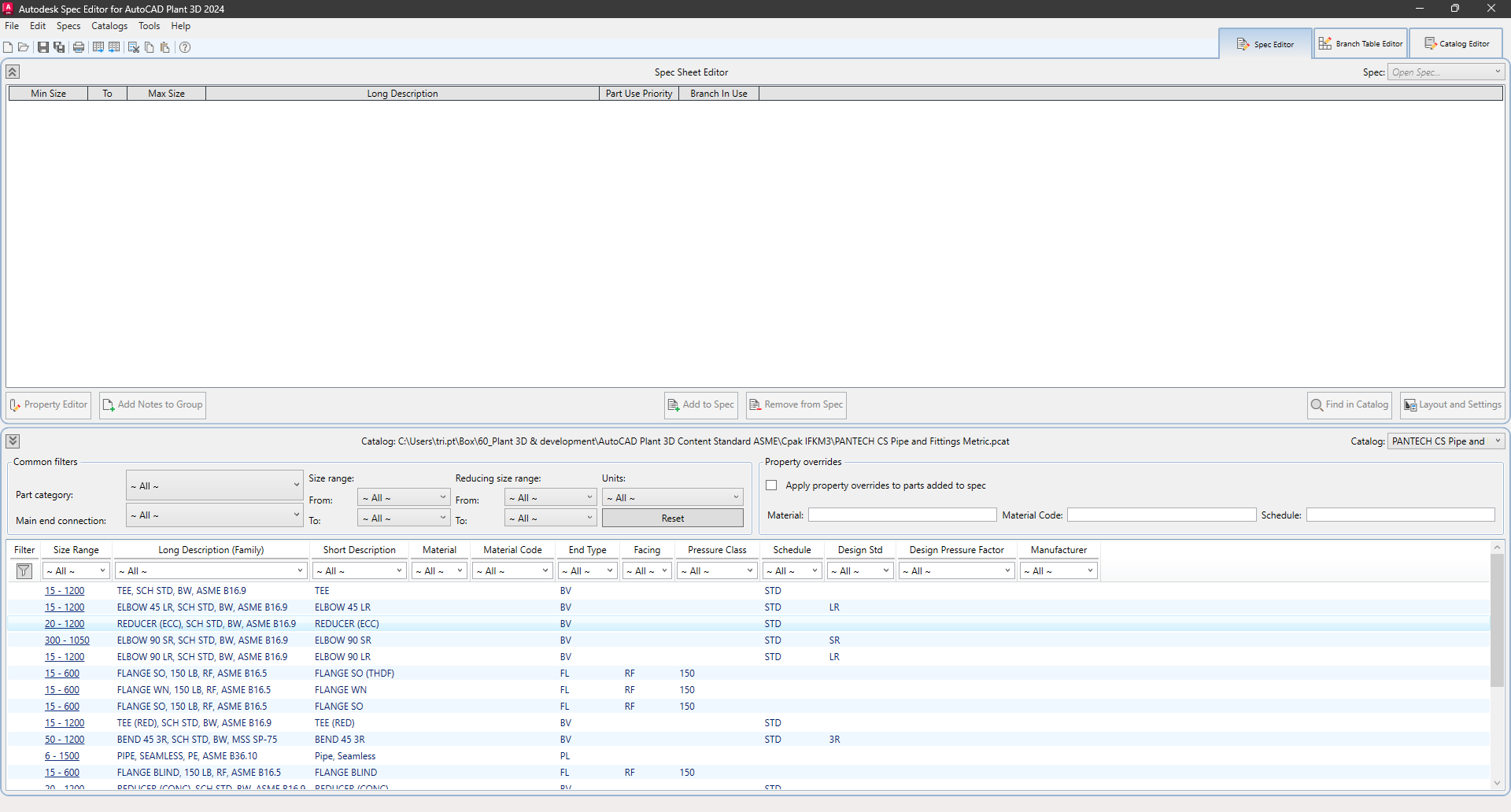Switch to the Branch Table Editor tab
This screenshot has height=812, width=1511.
[1361, 44]
